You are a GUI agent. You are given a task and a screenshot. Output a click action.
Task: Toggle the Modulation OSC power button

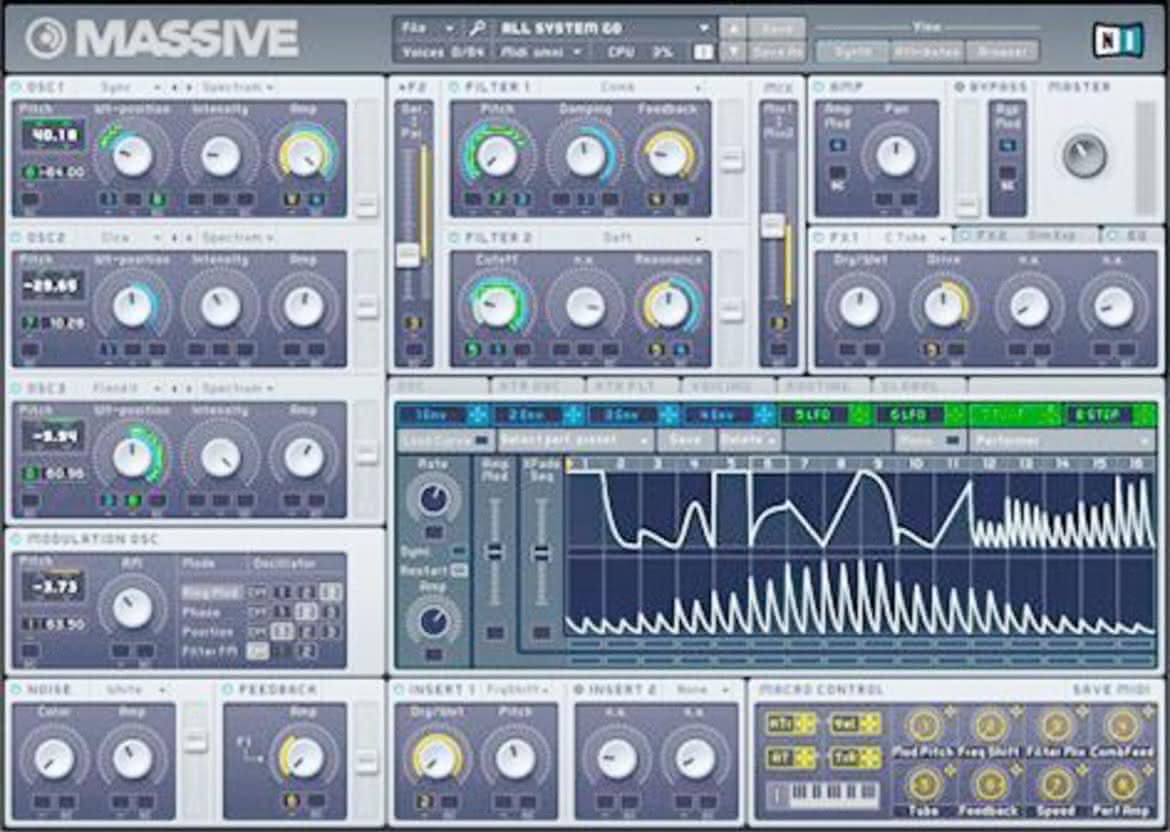(x=16, y=539)
